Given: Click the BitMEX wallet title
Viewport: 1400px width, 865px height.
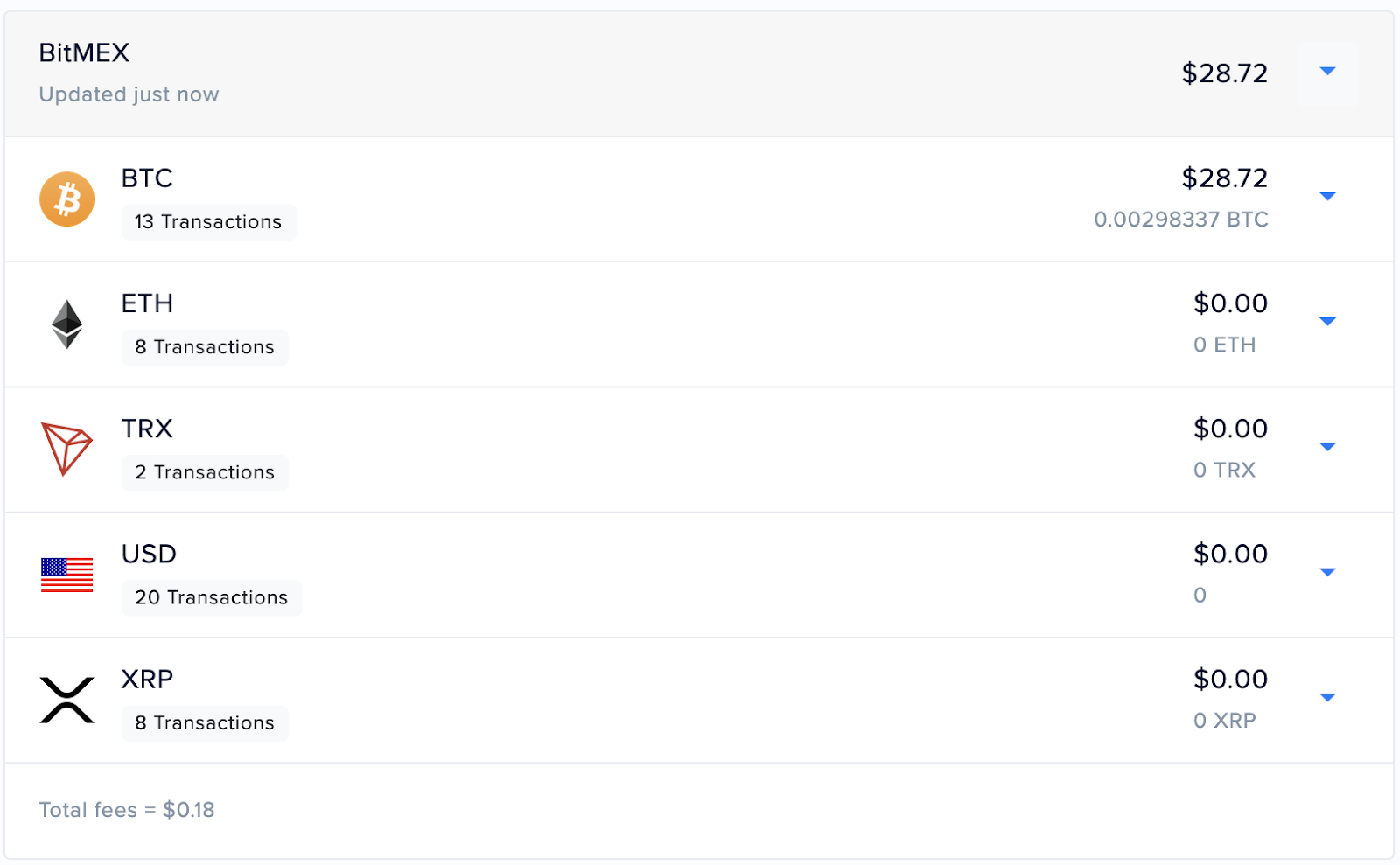Looking at the screenshot, I should [84, 53].
